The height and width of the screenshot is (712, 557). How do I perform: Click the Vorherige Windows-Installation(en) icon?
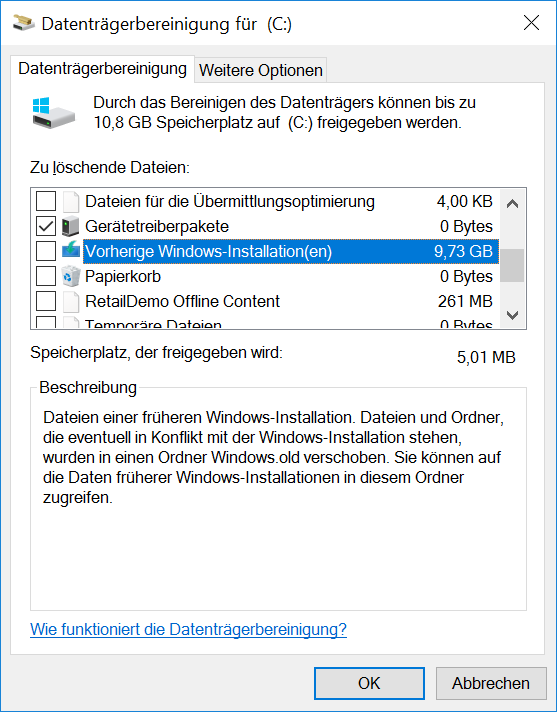pyautogui.click(x=70, y=251)
